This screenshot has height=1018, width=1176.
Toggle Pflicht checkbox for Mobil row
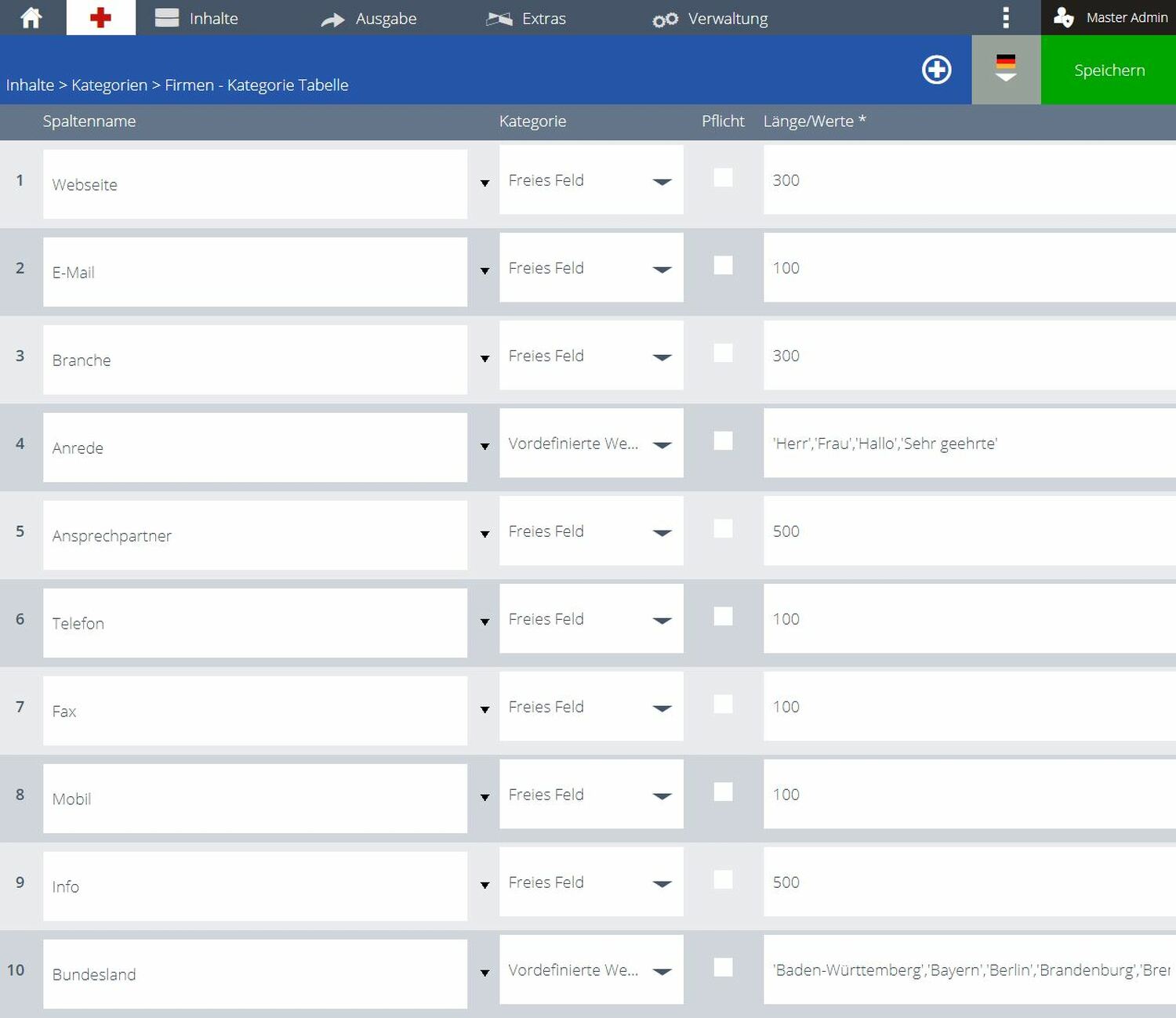click(x=724, y=792)
